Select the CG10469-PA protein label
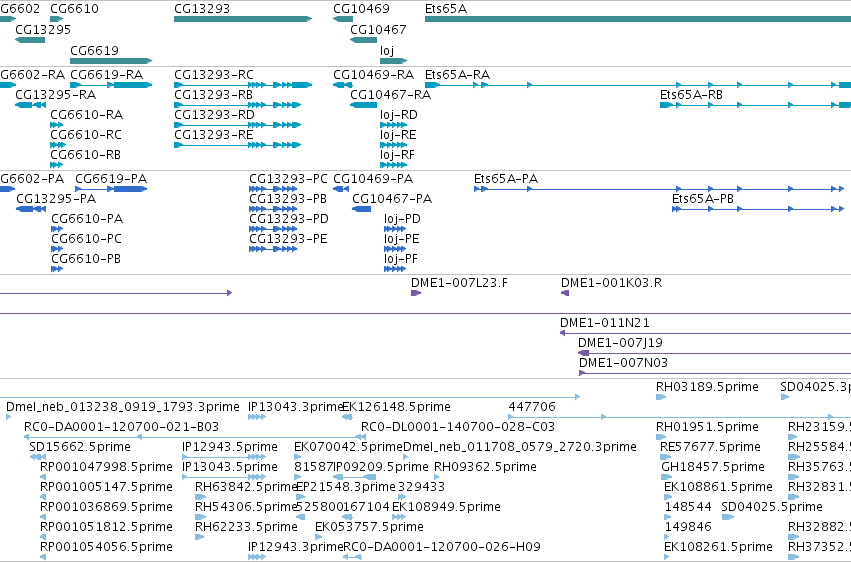The width and height of the screenshot is (851, 562). (373, 178)
